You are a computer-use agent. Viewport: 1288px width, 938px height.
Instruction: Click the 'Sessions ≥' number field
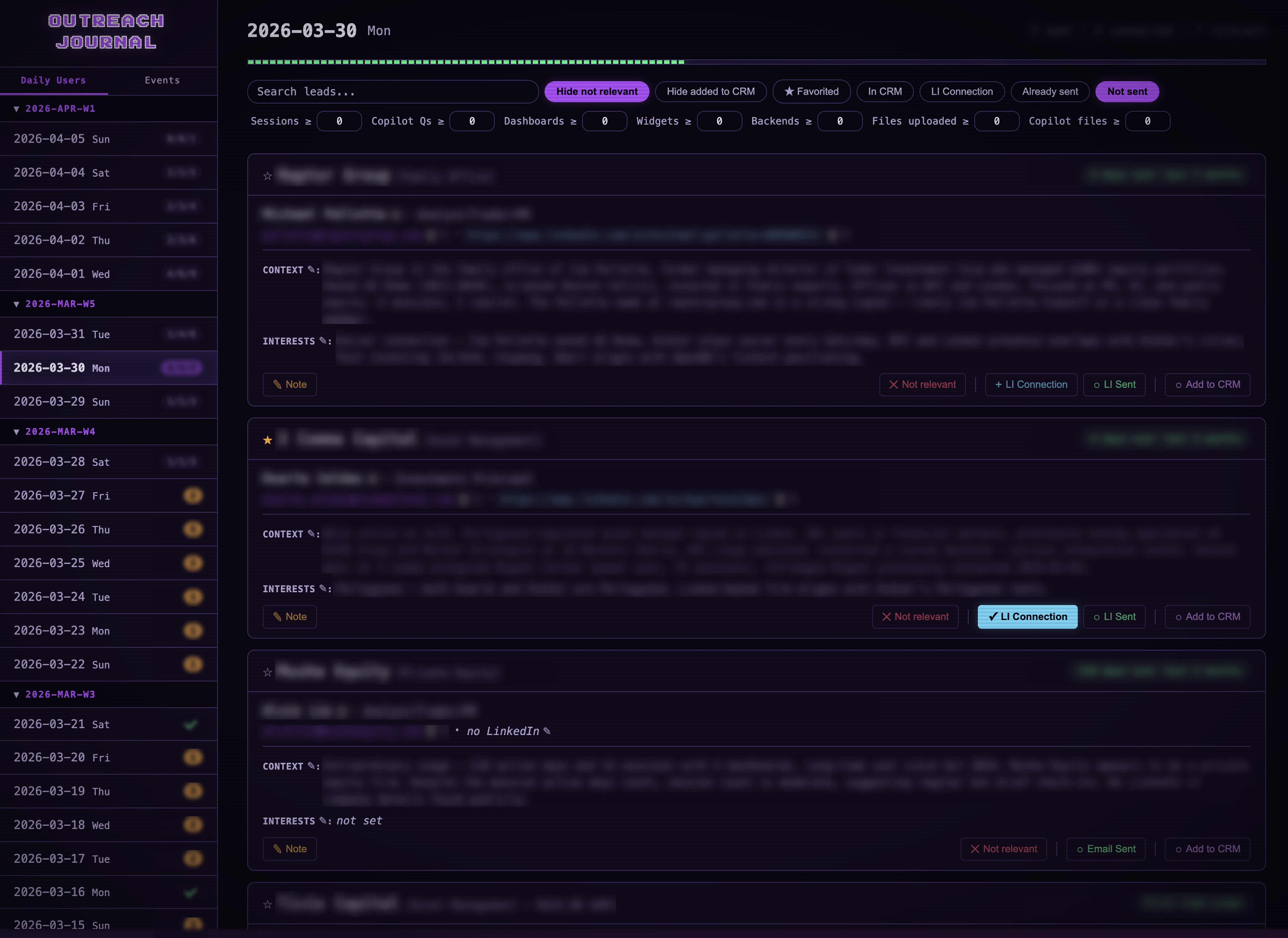(x=339, y=121)
